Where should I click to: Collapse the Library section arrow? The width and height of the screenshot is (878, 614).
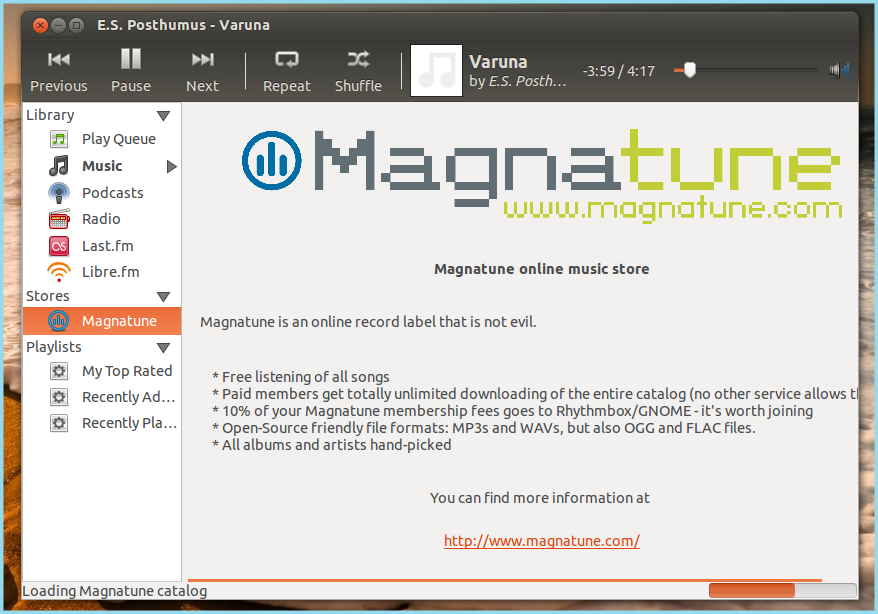164,116
